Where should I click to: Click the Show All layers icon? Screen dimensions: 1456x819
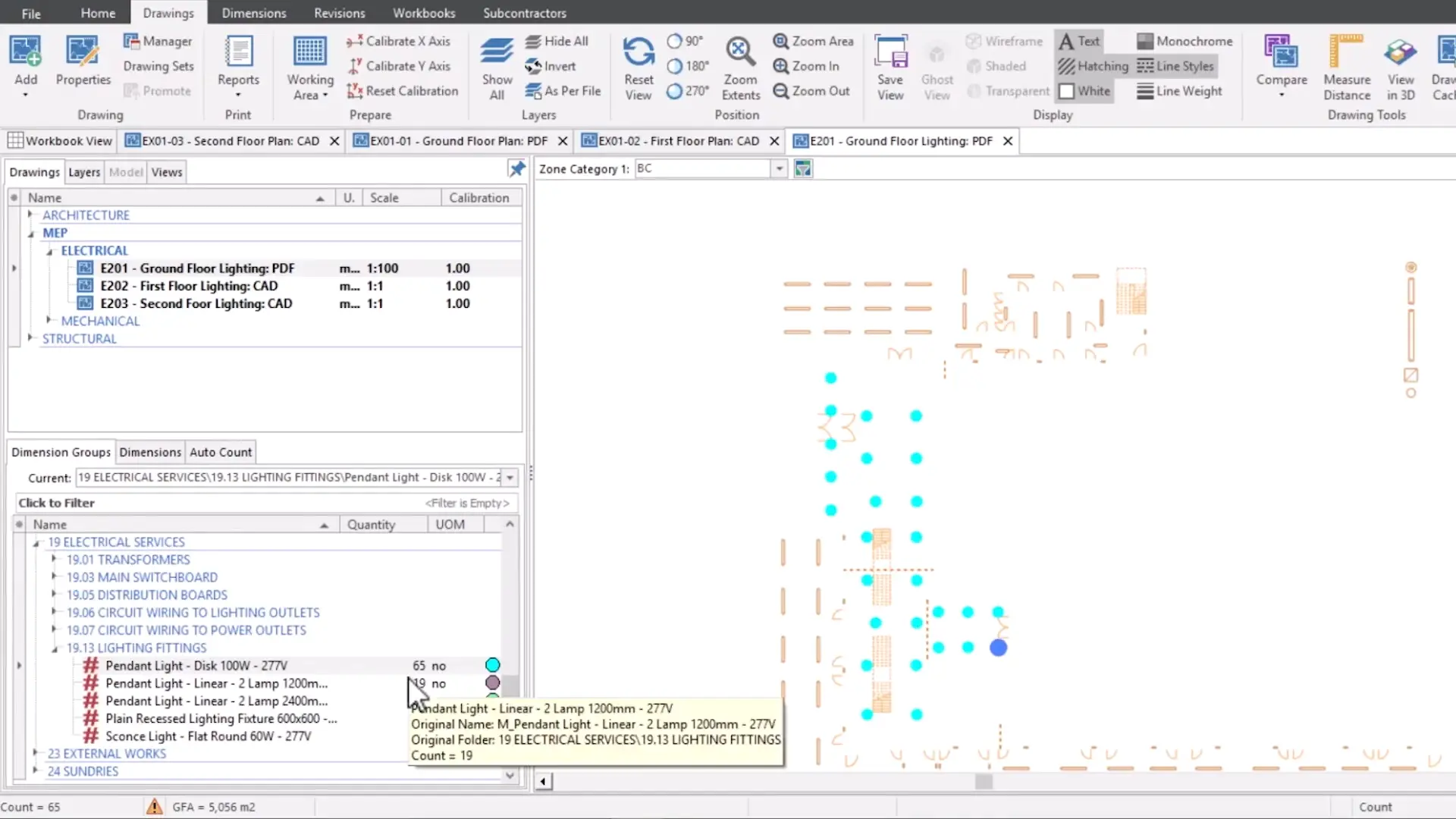[x=497, y=52]
